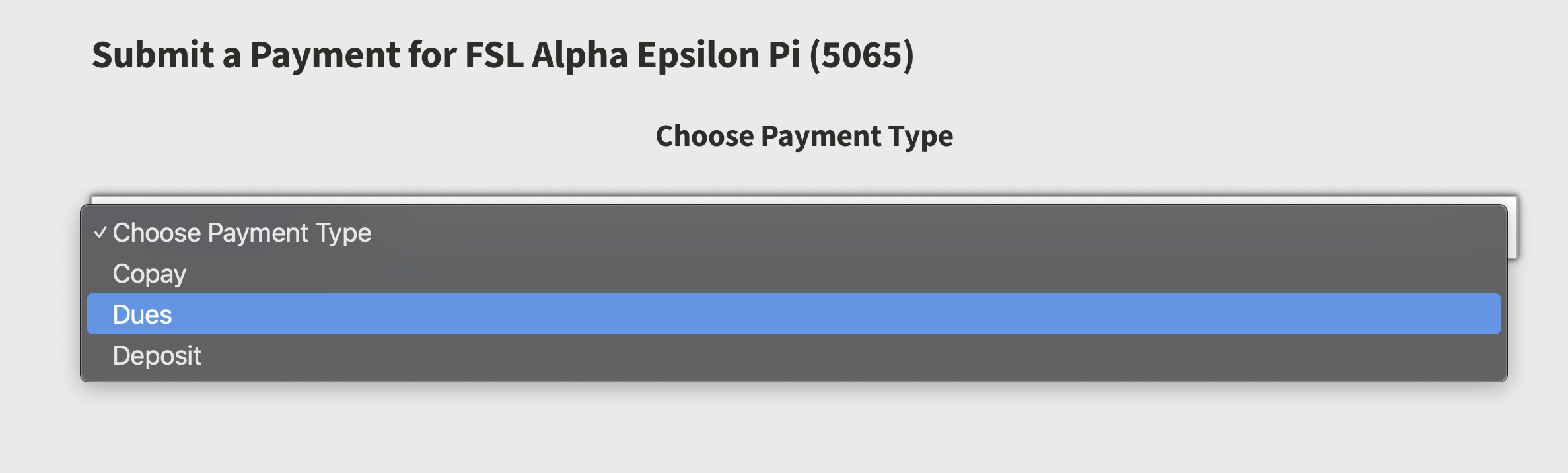Click the checkmark beside Choose Payment Type
The image size is (1568, 473).
(x=100, y=233)
